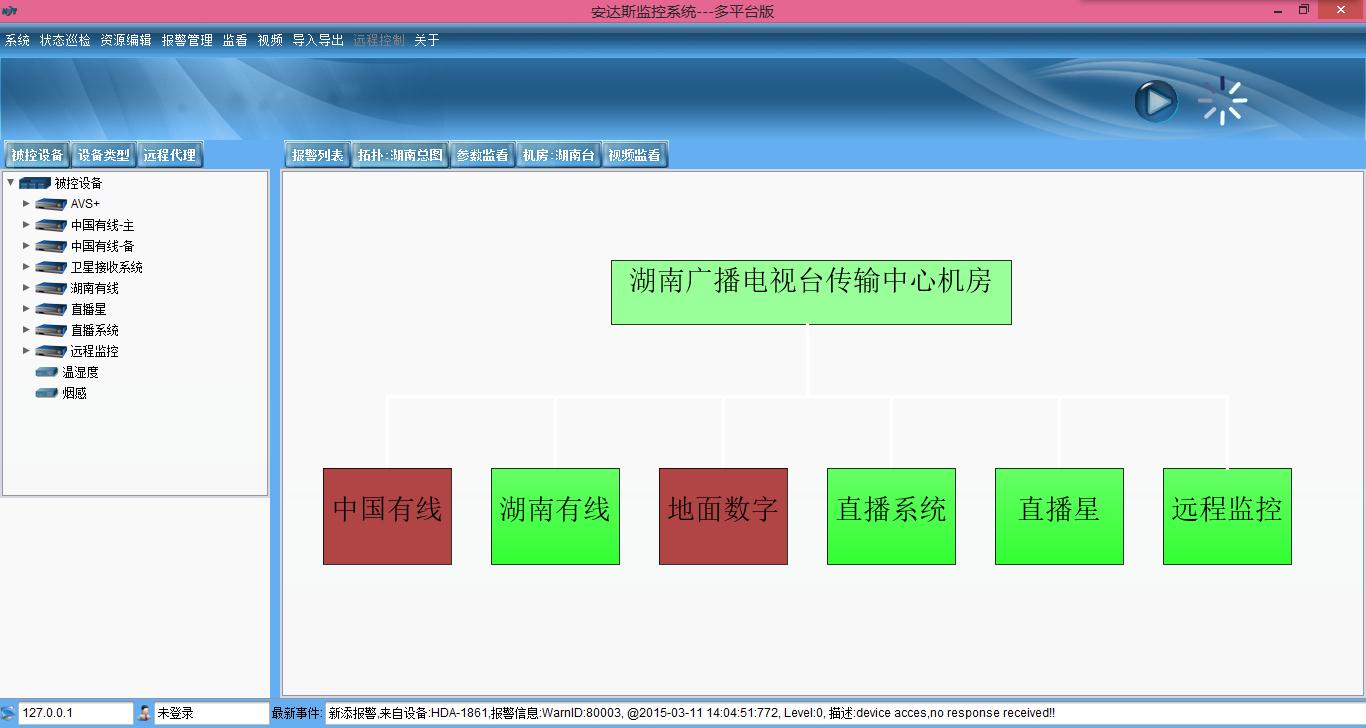Click the AVS+ device icon

(51, 204)
